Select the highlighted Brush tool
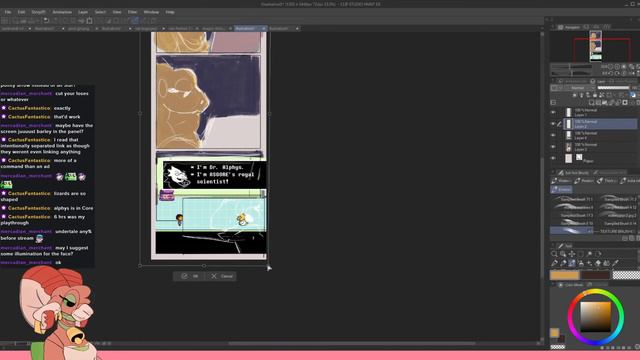The image size is (640, 360). click(x=572, y=263)
